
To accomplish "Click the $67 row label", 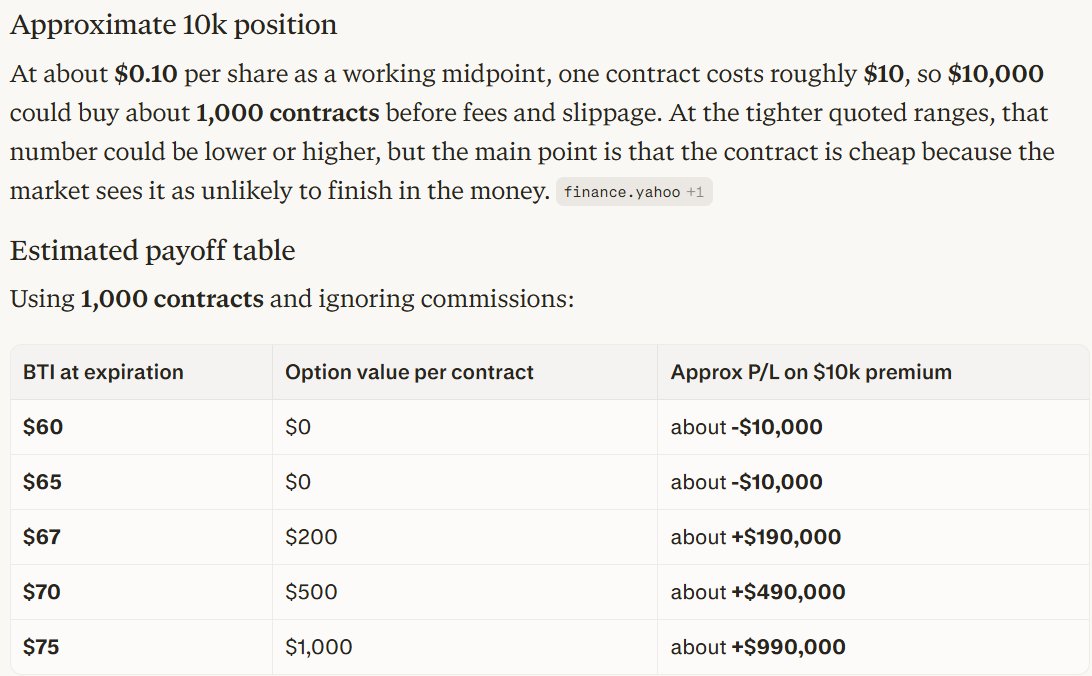I will 42,537.
